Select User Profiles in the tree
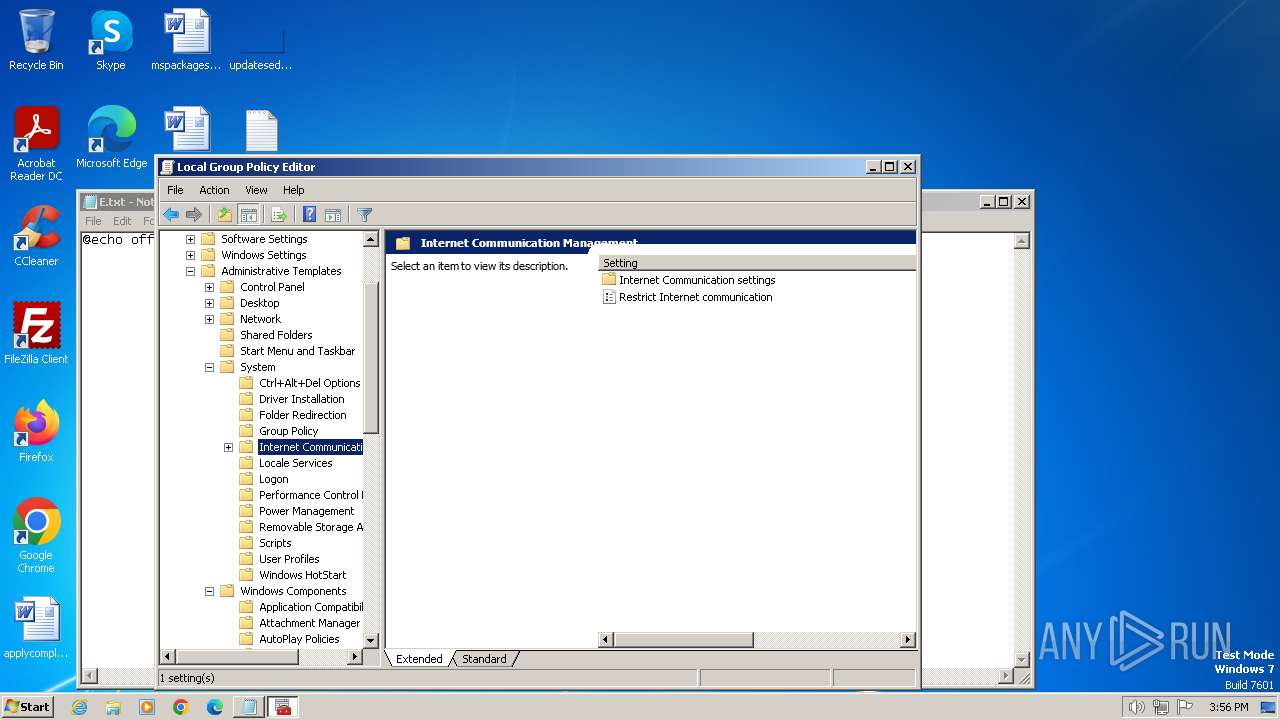This screenshot has height=720, width=1280. (x=289, y=559)
